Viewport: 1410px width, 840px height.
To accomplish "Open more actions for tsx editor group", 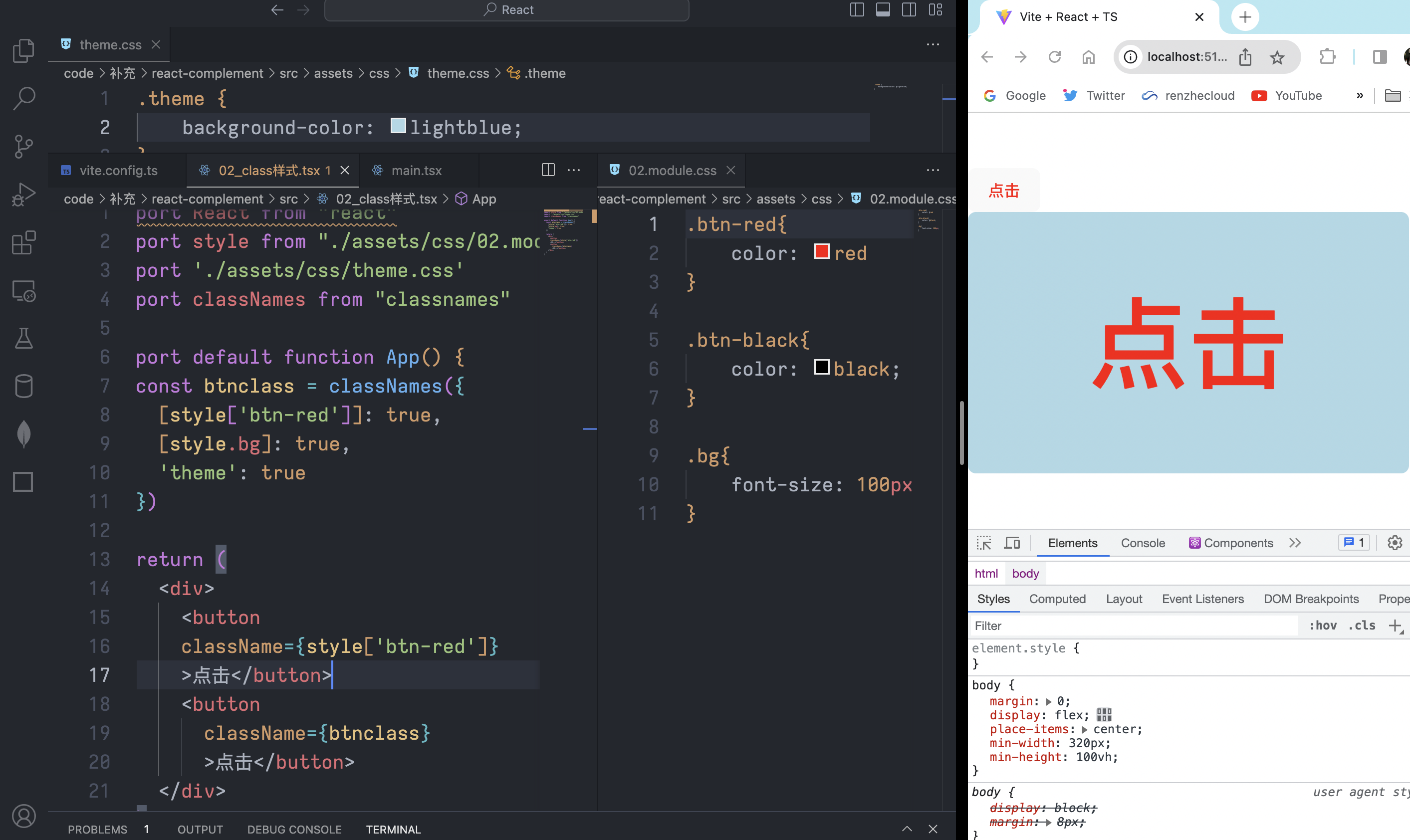I will pos(574,170).
